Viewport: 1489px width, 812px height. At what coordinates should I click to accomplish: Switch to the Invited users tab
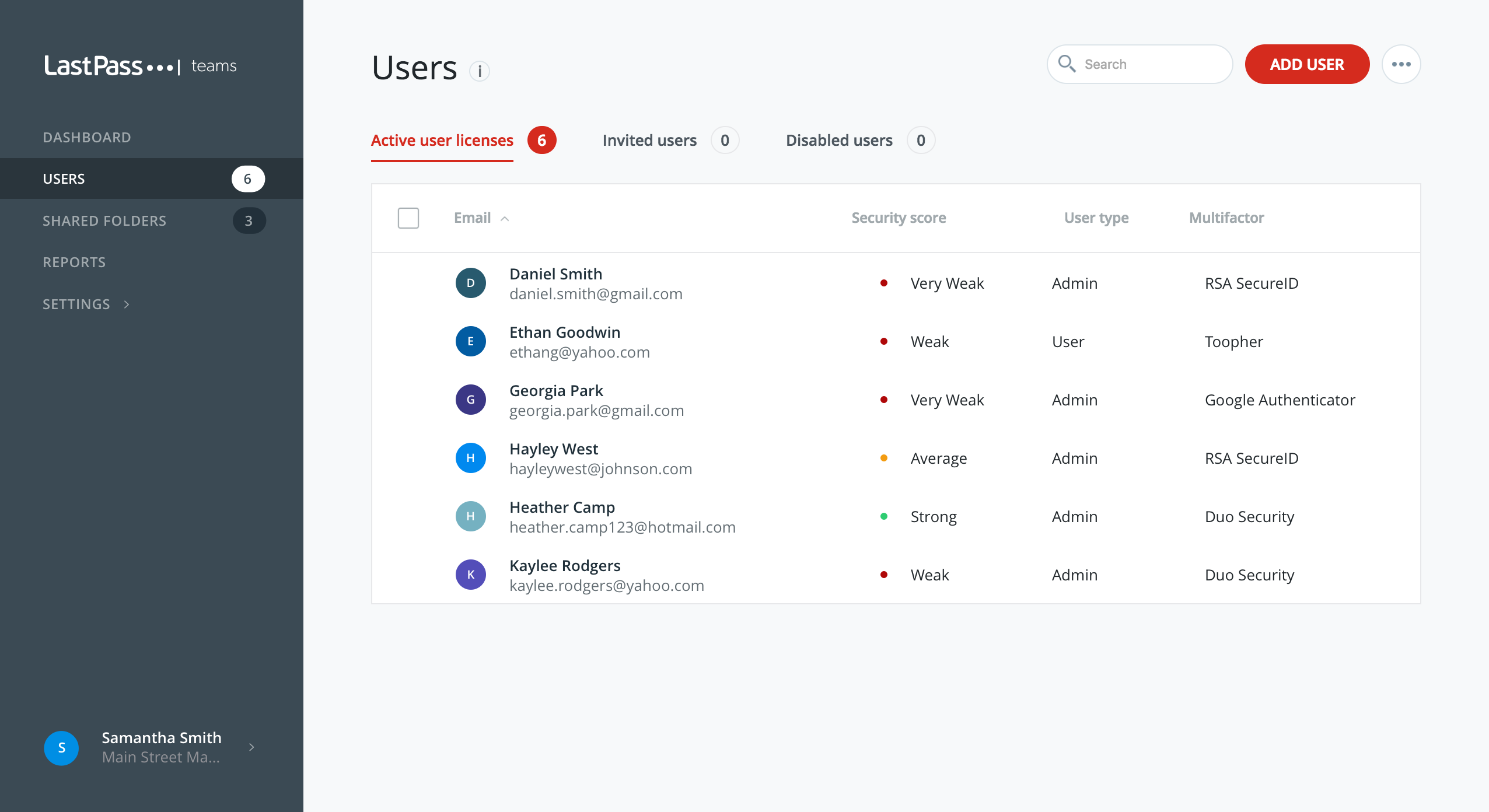pyautogui.click(x=649, y=141)
